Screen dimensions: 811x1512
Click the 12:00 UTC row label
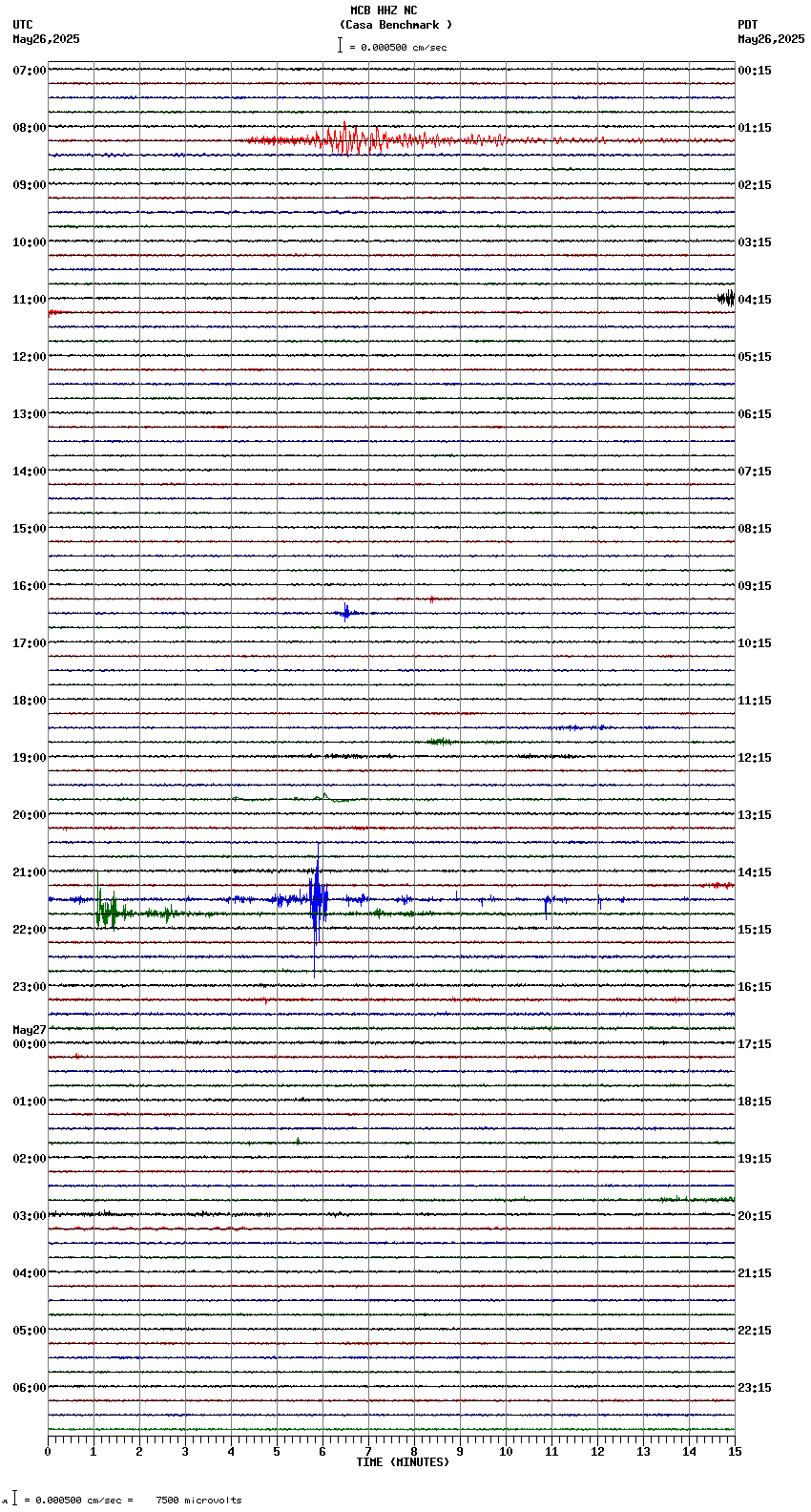[30, 357]
